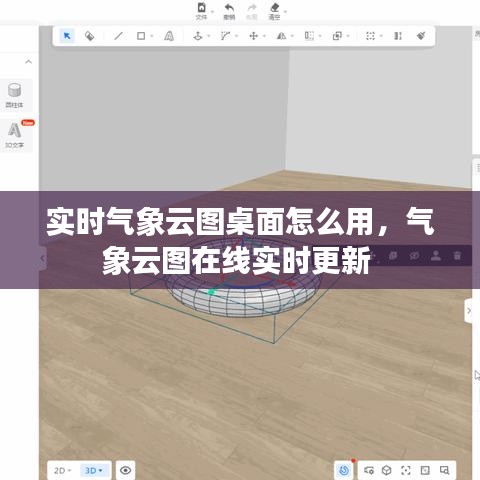
Task: Open the mirror tool dropdown arrow
Action: (292, 36)
